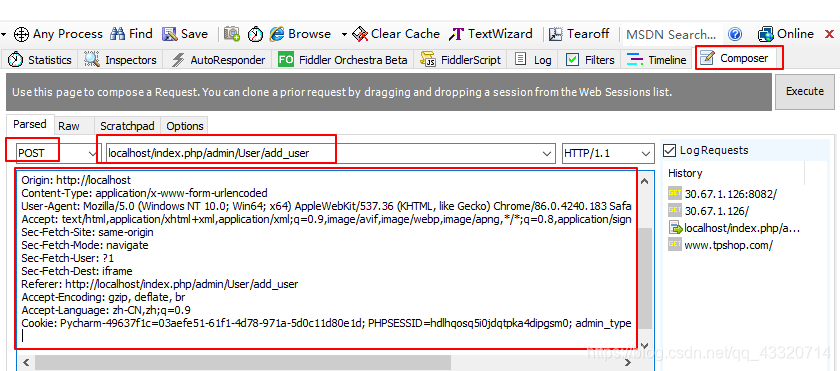Click the stopwatch timer icon
The height and width of the screenshot is (371, 840).
[x=256, y=34]
